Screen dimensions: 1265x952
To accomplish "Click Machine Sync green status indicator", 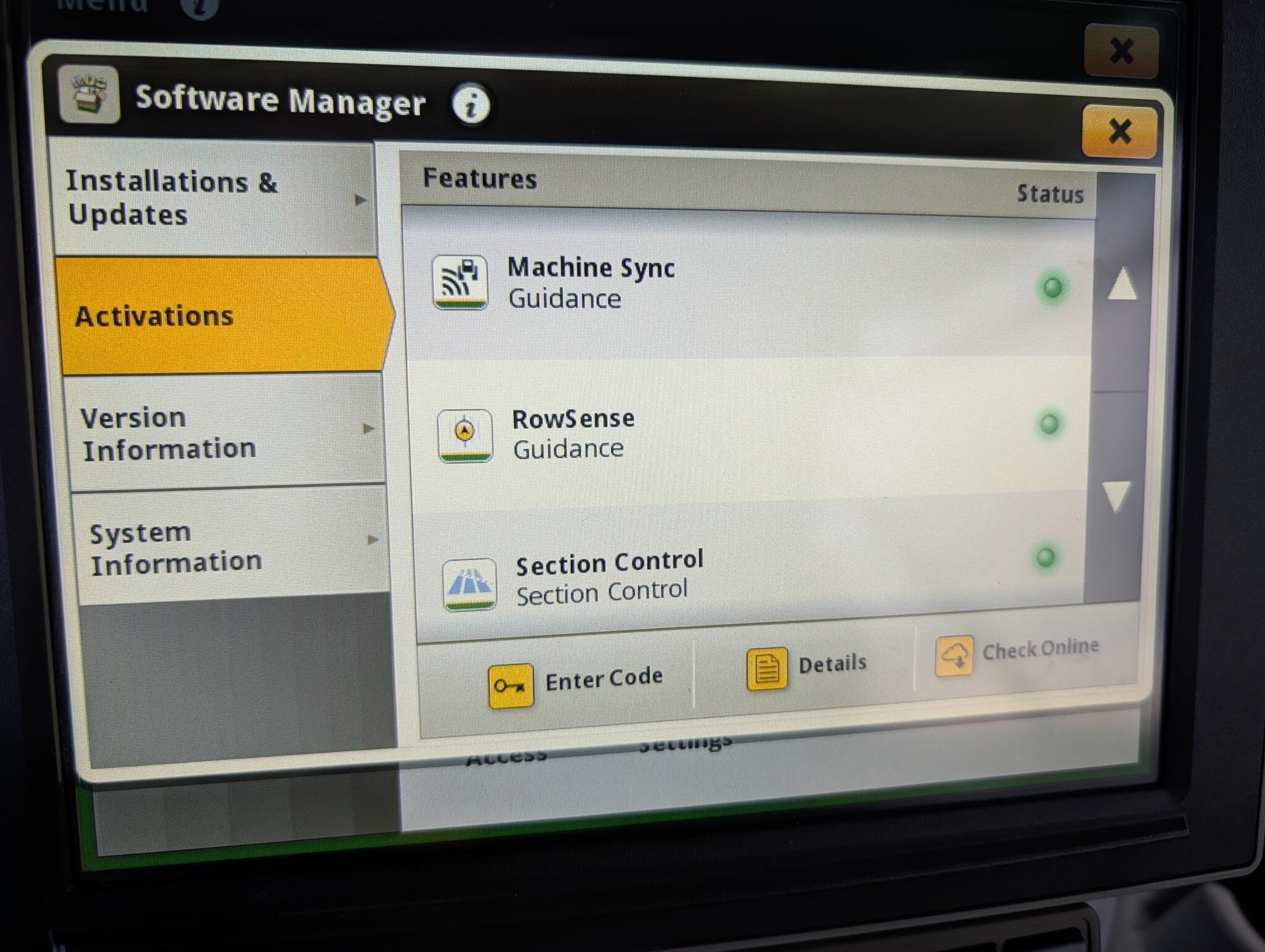I will pos(1053,287).
